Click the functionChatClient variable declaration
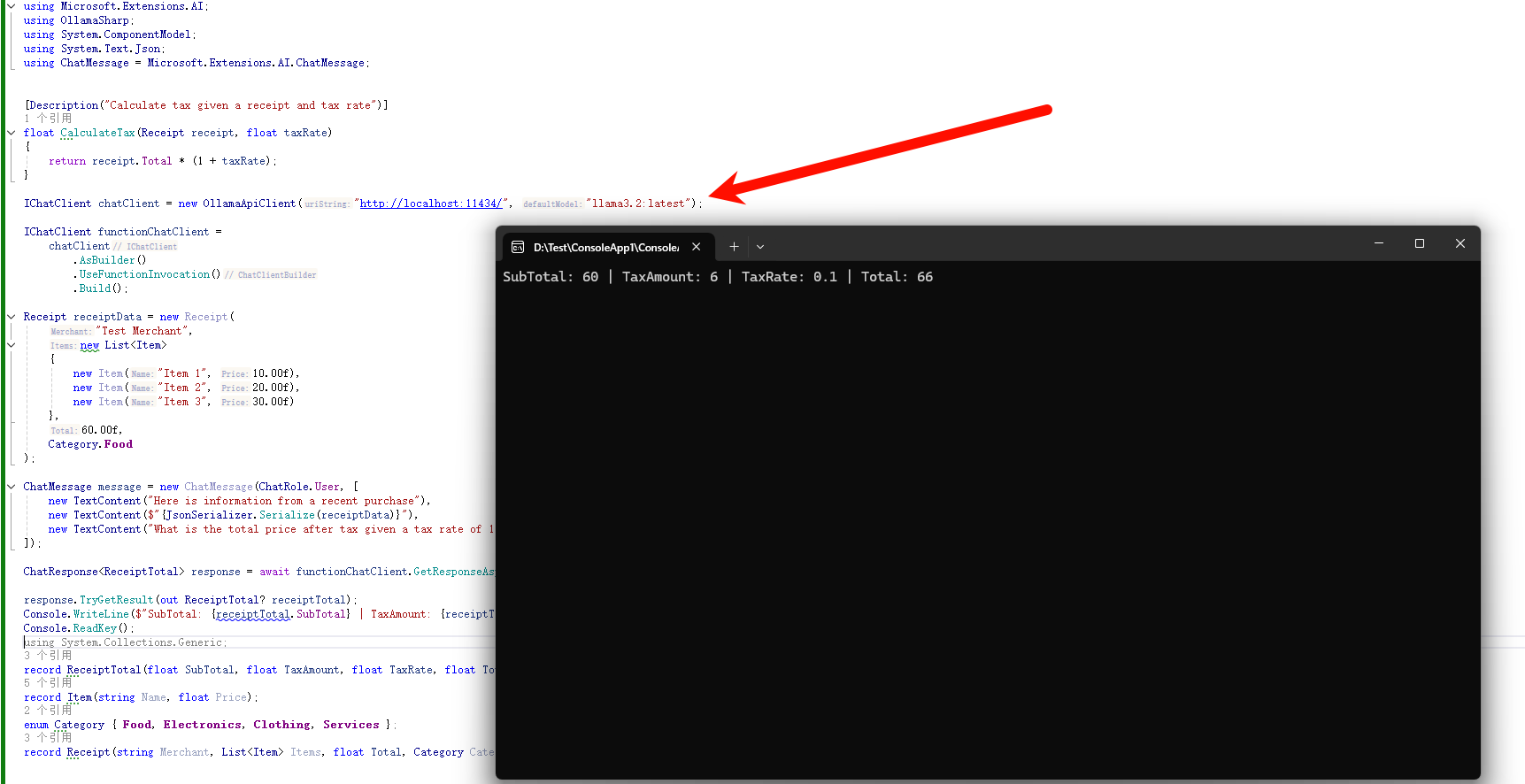This screenshot has width=1525, height=784. pyautogui.click(x=154, y=232)
